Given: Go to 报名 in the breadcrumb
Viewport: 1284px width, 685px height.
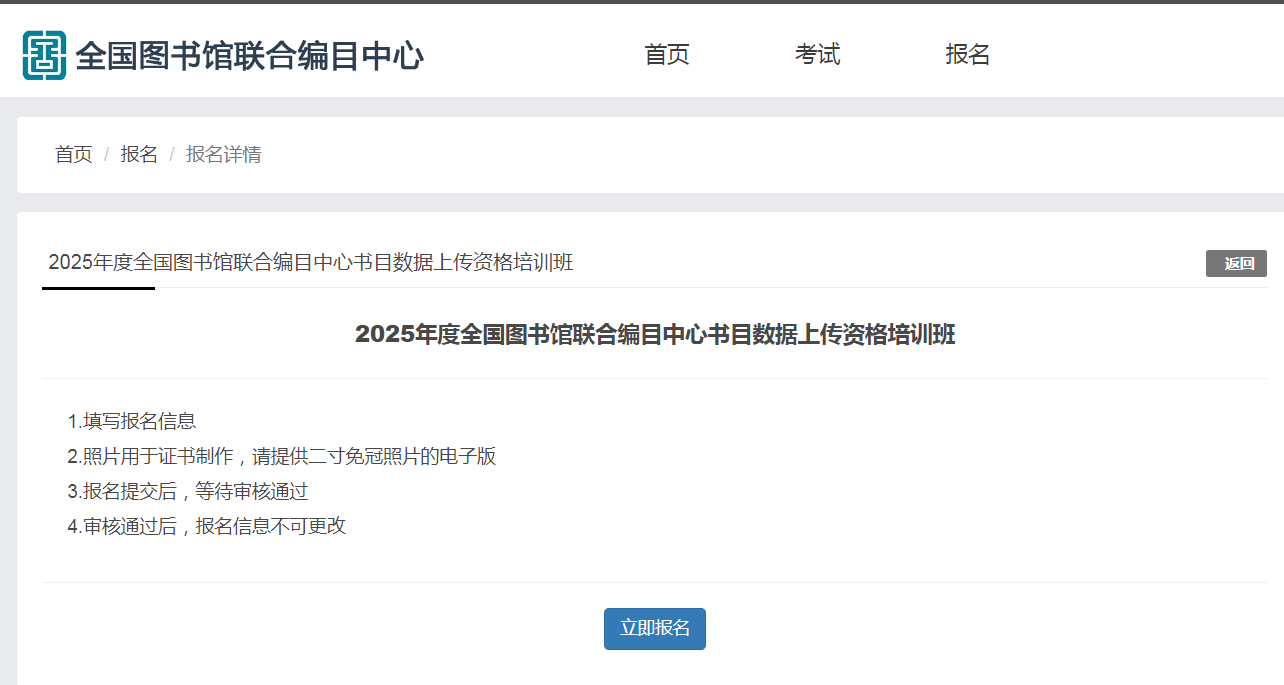Looking at the screenshot, I should (x=139, y=155).
